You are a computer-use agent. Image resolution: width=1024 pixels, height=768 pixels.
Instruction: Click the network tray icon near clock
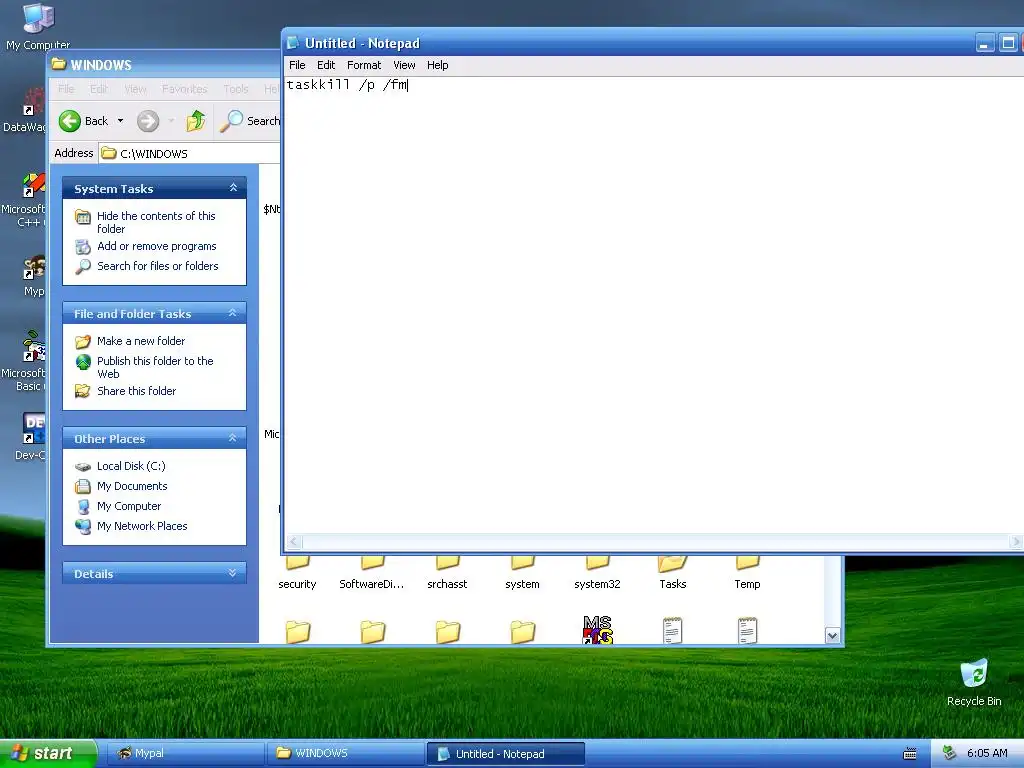[949, 753]
